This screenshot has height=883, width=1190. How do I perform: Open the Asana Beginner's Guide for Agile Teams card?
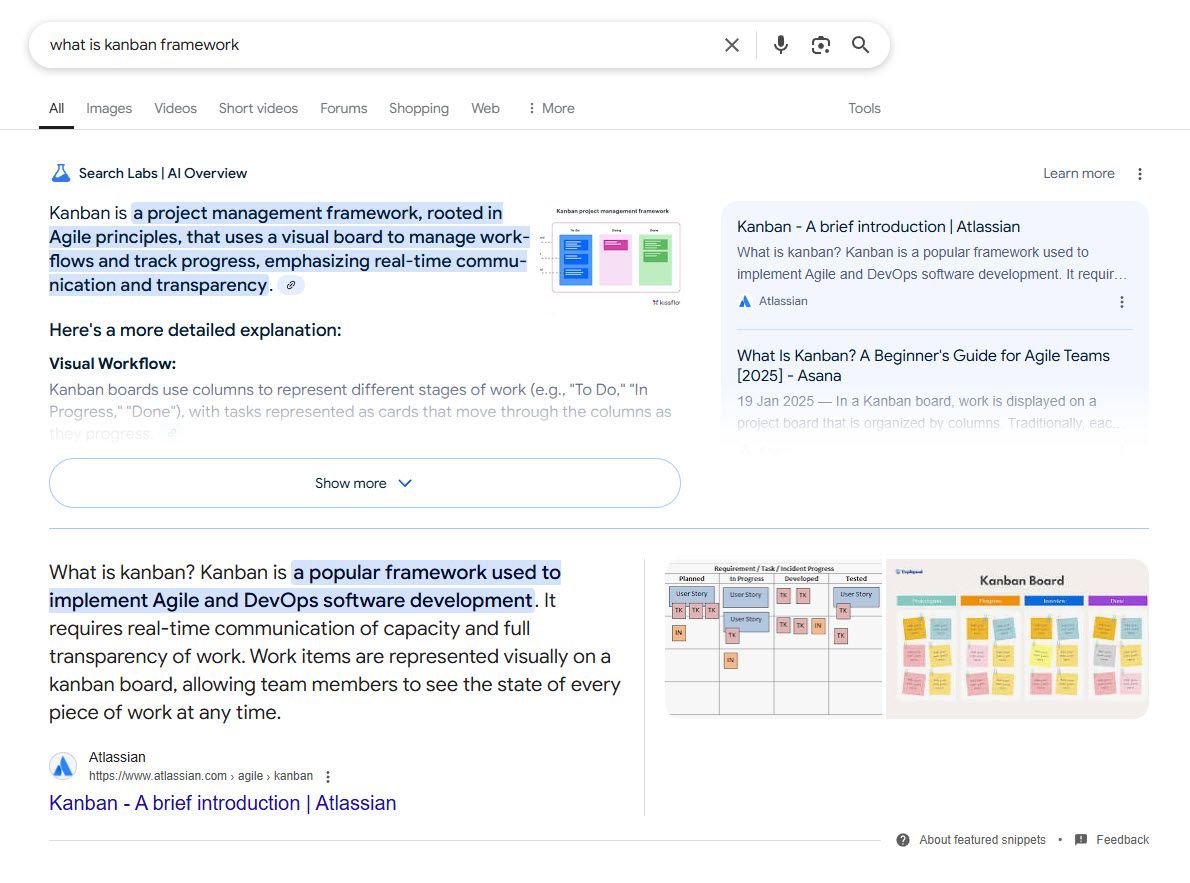click(x=923, y=365)
